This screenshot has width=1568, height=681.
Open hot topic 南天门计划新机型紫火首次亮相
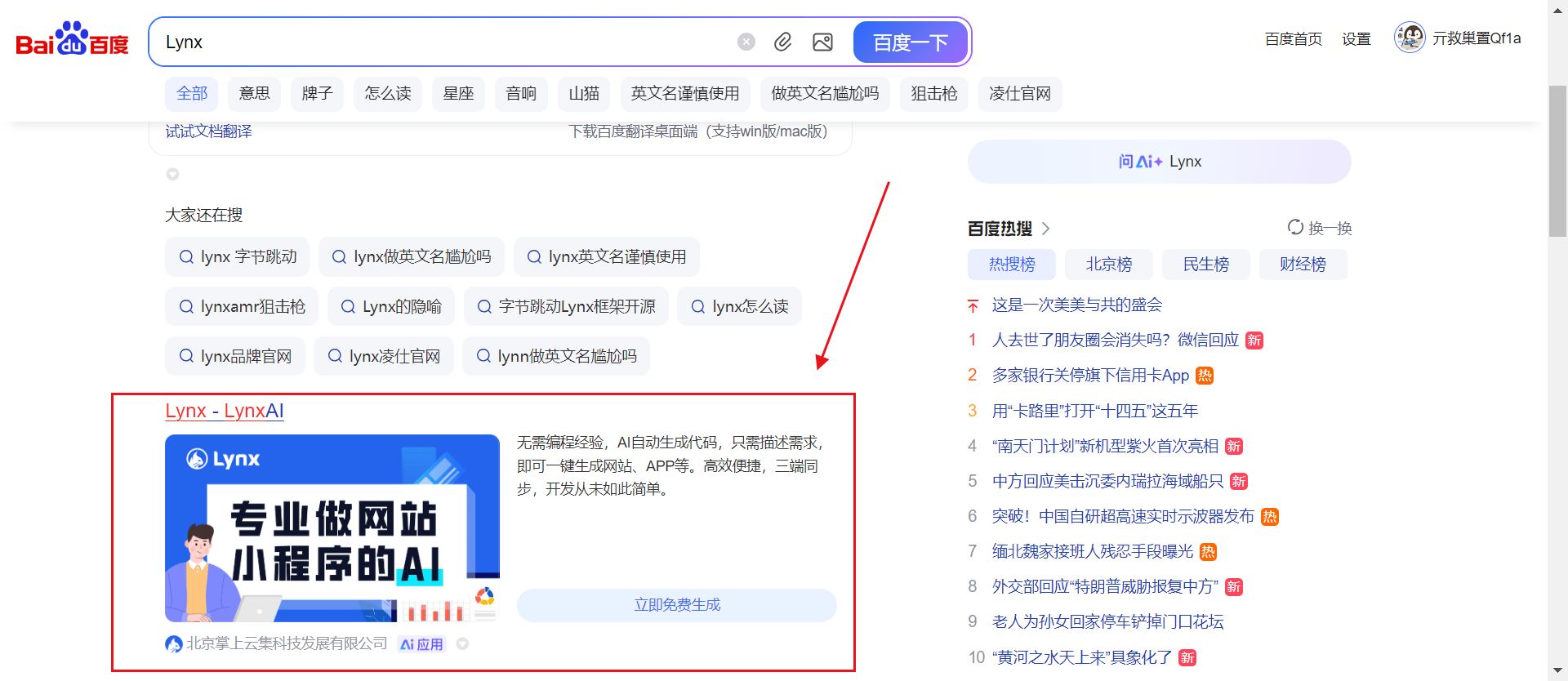tap(1105, 446)
